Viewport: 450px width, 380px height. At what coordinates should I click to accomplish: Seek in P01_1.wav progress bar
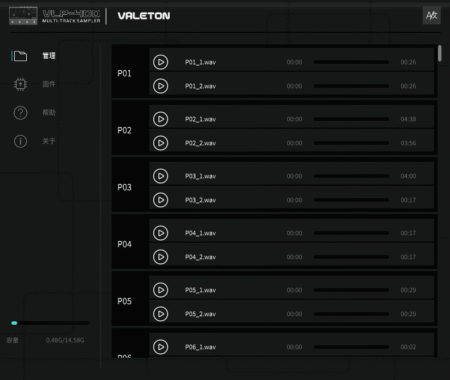click(351, 62)
